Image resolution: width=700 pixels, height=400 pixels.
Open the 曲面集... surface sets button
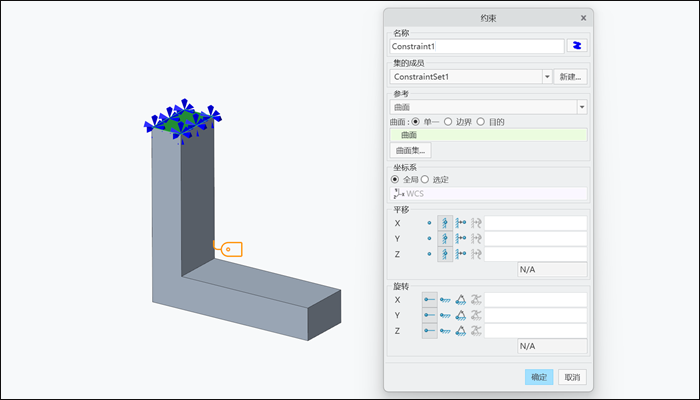click(411, 150)
